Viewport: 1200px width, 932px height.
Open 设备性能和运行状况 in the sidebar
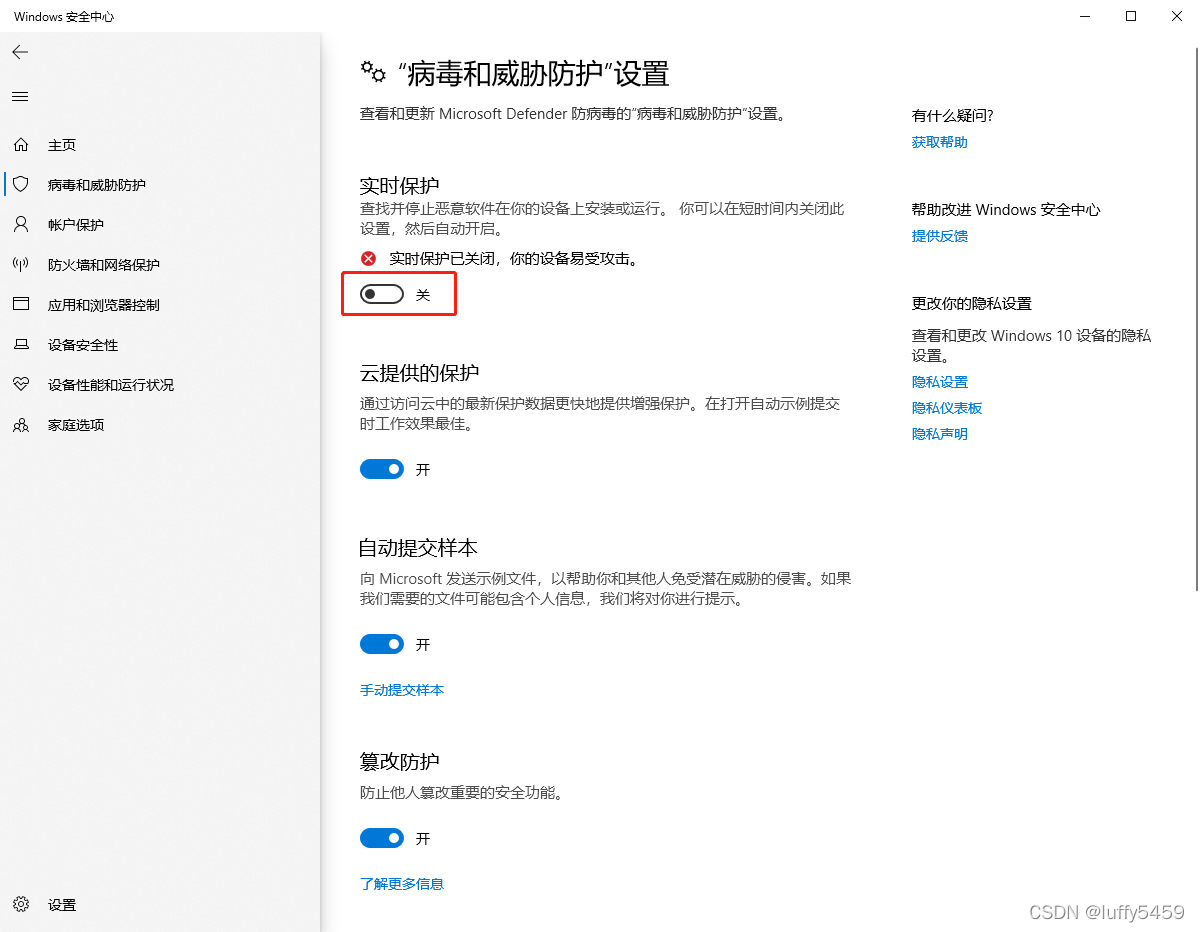(160, 385)
